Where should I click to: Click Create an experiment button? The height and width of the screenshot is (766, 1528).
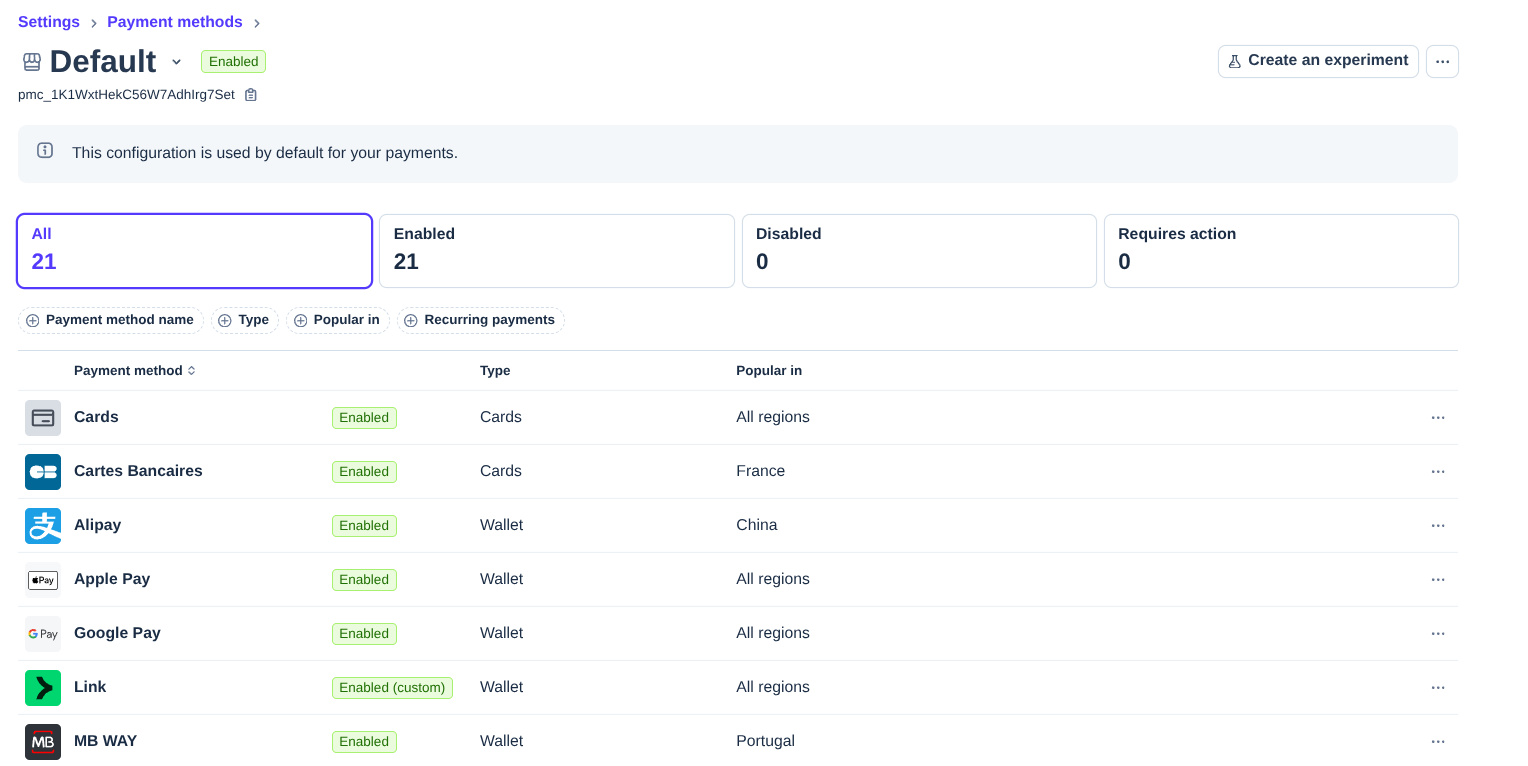point(1317,61)
